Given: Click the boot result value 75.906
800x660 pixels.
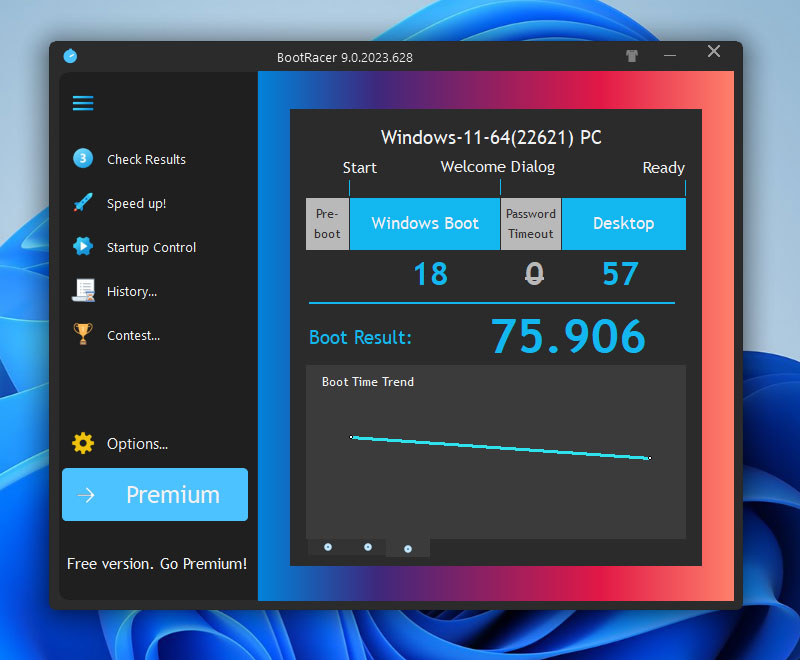Looking at the screenshot, I should pyautogui.click(x=568, y=336).
